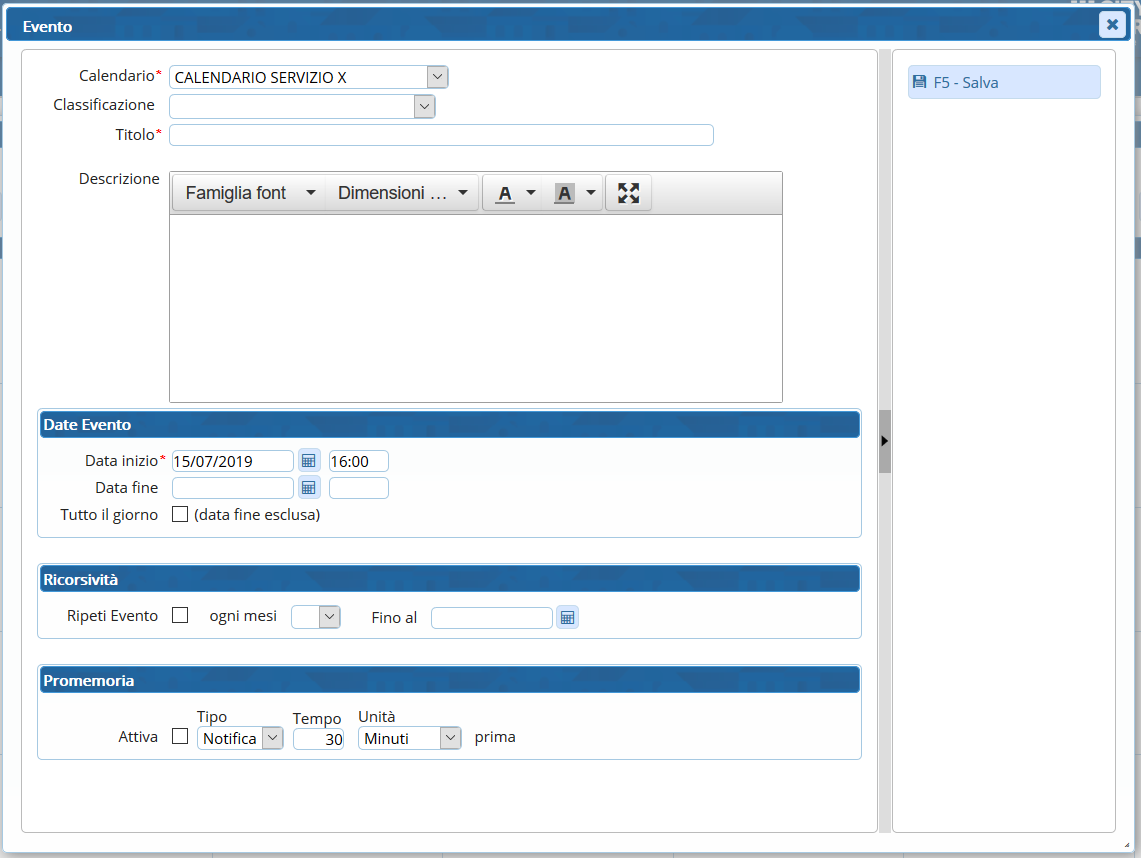Open the Dimensioni font size menu
1141x858 pixels.
pos(402,193)
